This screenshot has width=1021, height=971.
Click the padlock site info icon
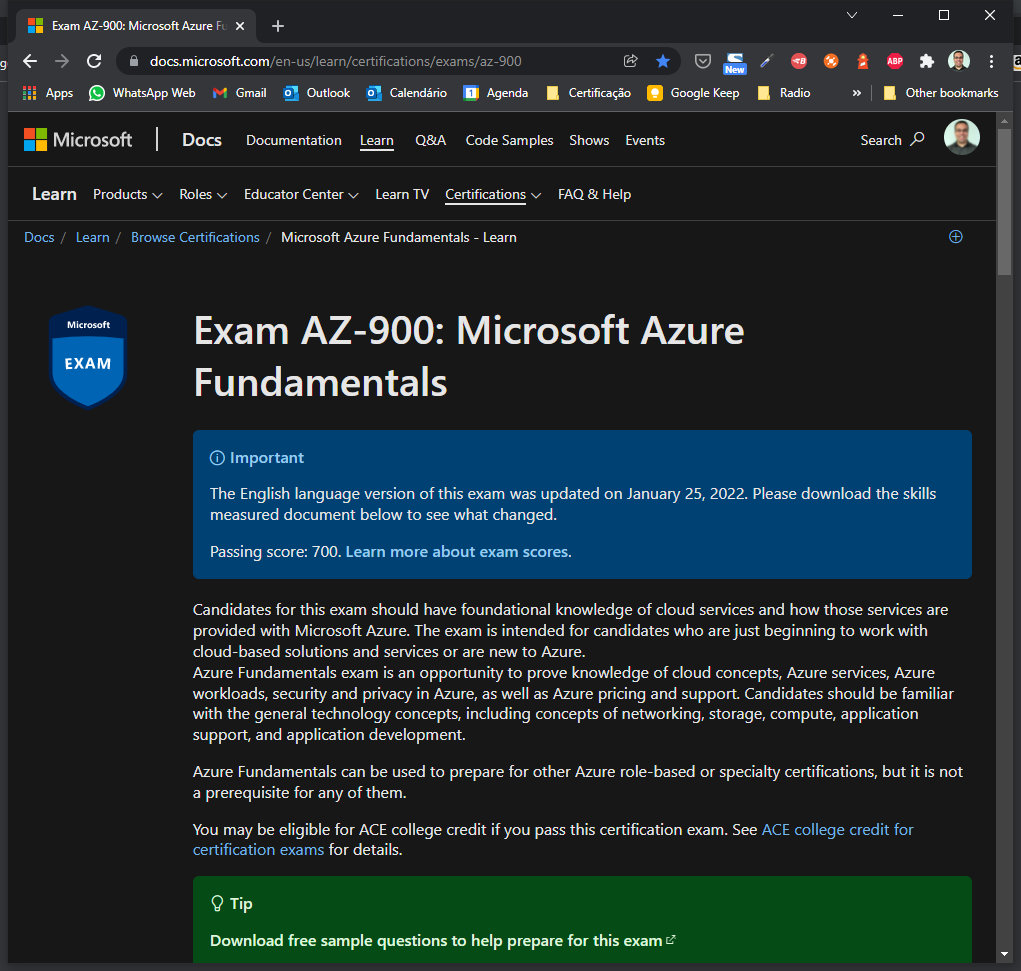point(134,61)
